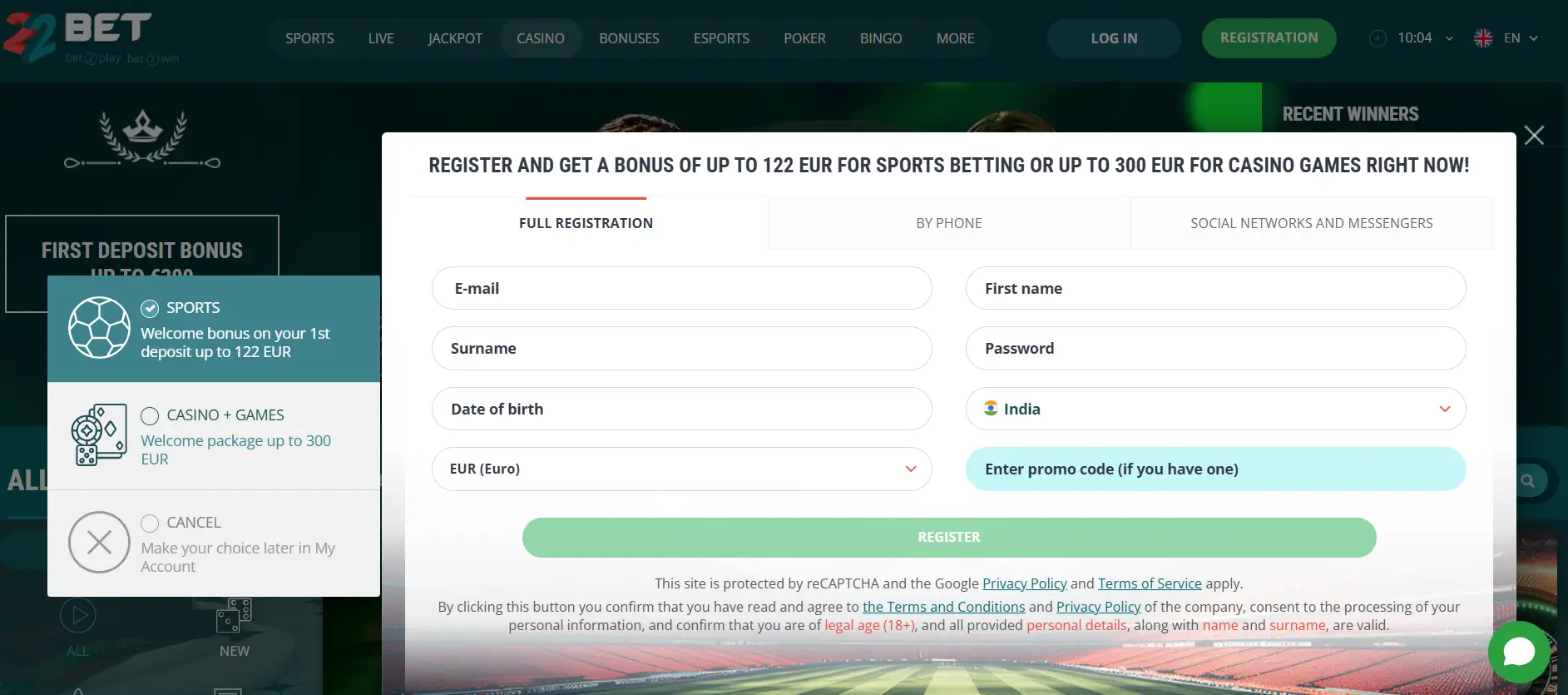Click the search magnifier icon
Screen dimensions: 1568x695
pyautogui.click(x=1528, y=480)
